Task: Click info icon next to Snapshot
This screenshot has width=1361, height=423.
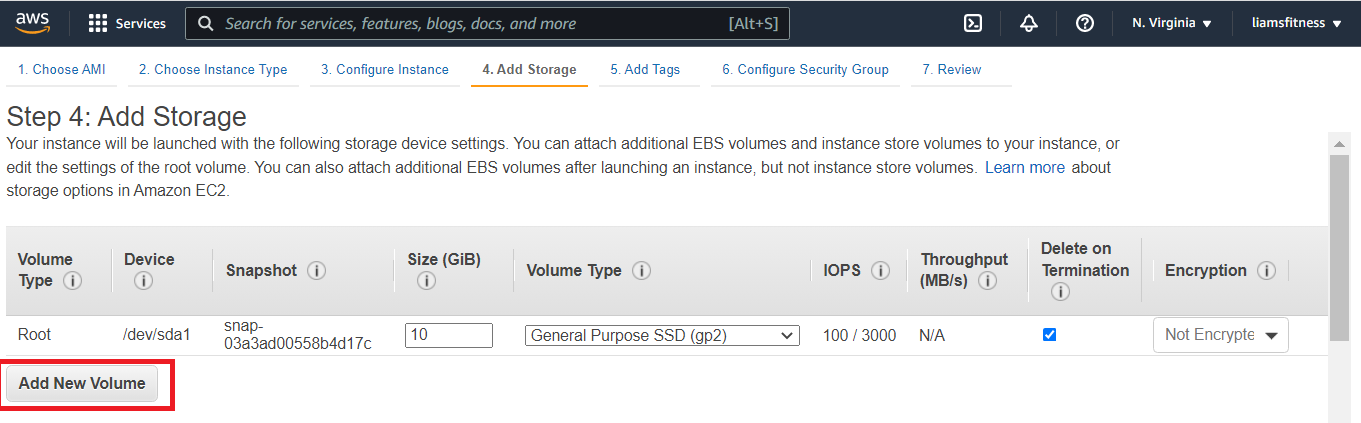Action: (x=317, y=271)
